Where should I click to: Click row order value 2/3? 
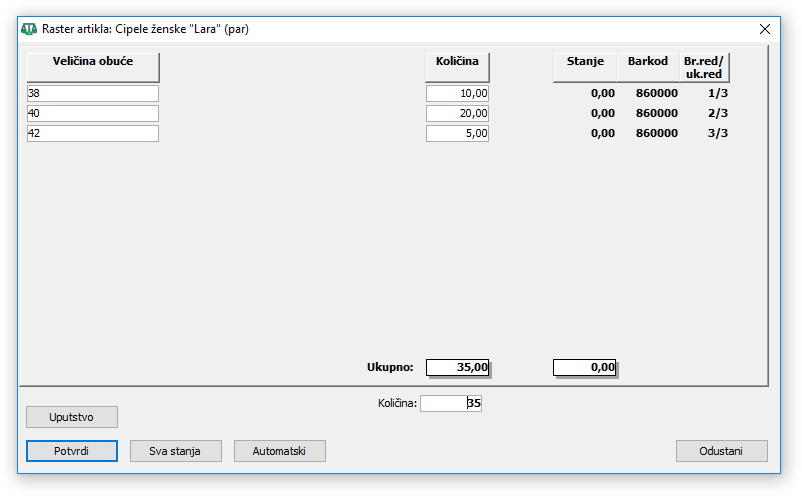click(718, 113)
